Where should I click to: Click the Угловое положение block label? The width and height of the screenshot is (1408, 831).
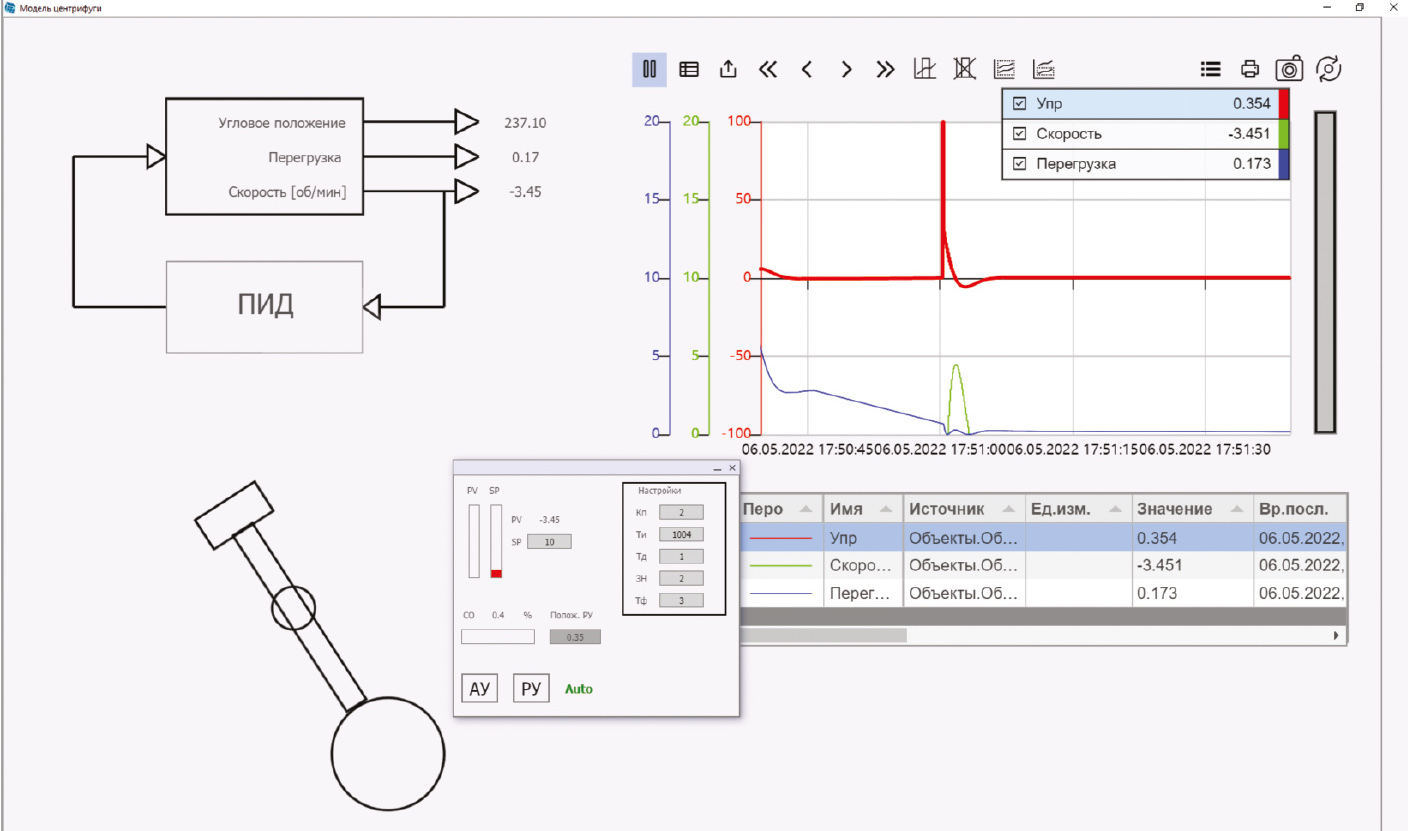(282, 123)
